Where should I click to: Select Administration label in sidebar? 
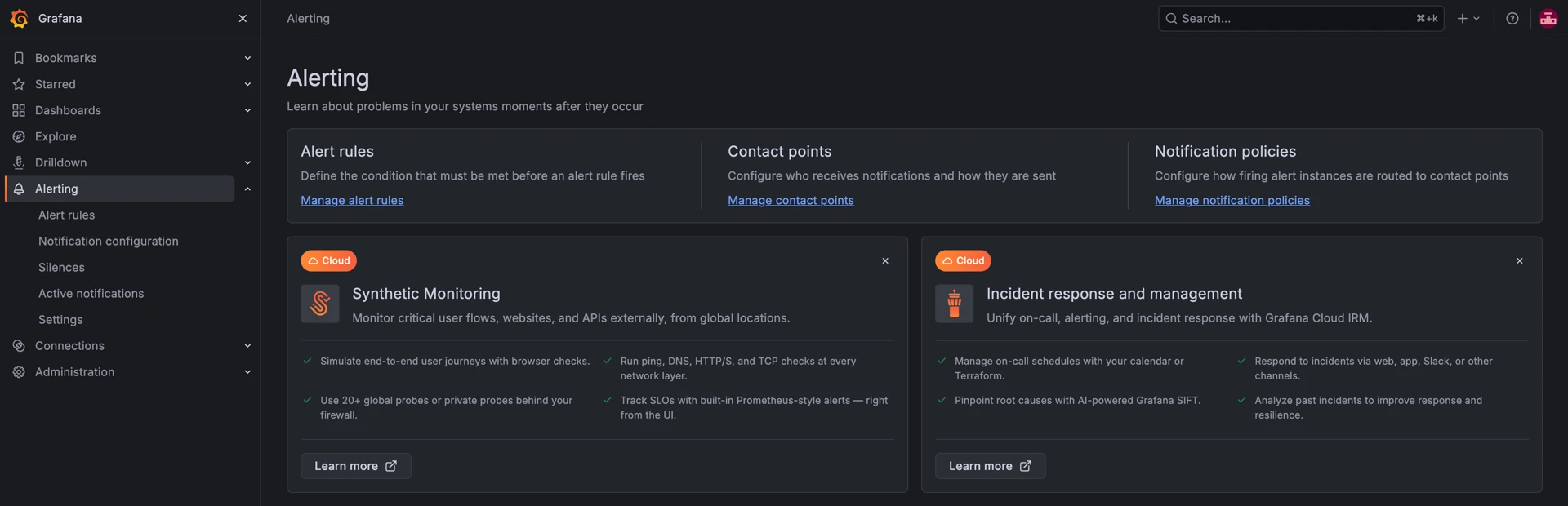[x=74, y=371]
